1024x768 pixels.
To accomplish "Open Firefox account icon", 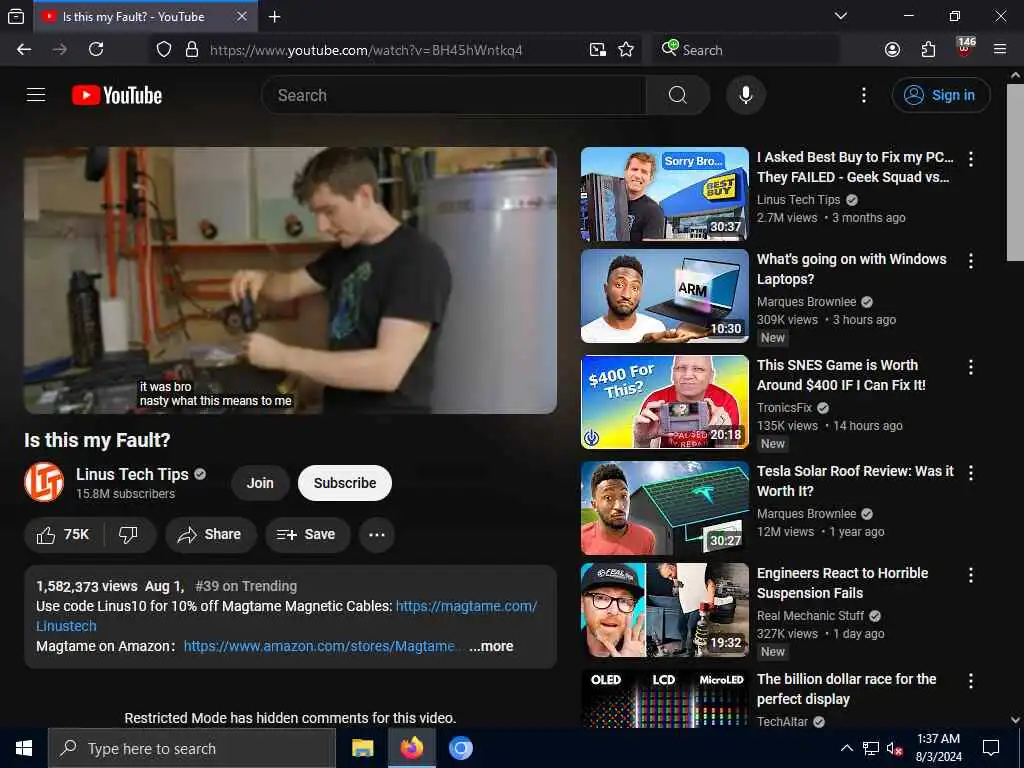I will [892, 50].
